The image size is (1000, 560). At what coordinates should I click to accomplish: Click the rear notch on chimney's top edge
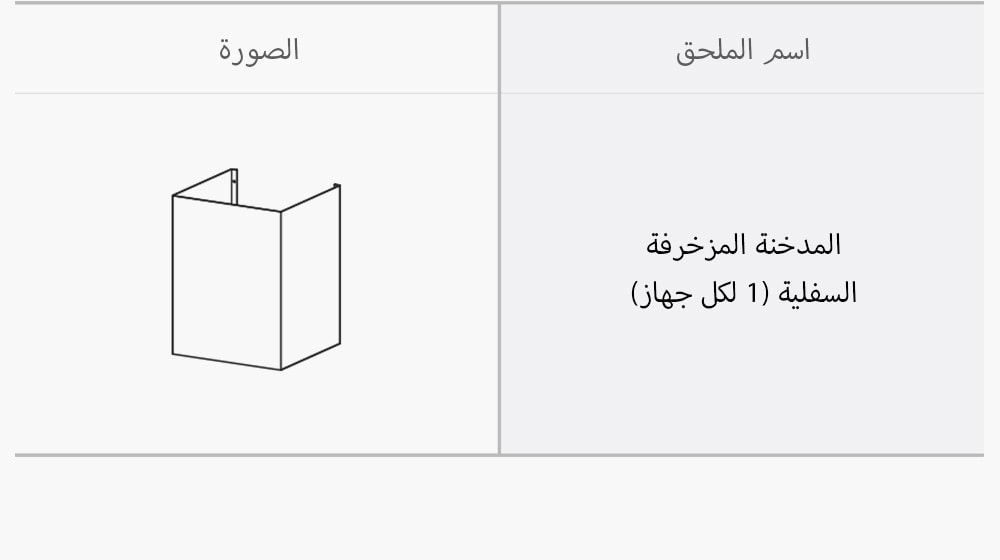coord(233,178)
